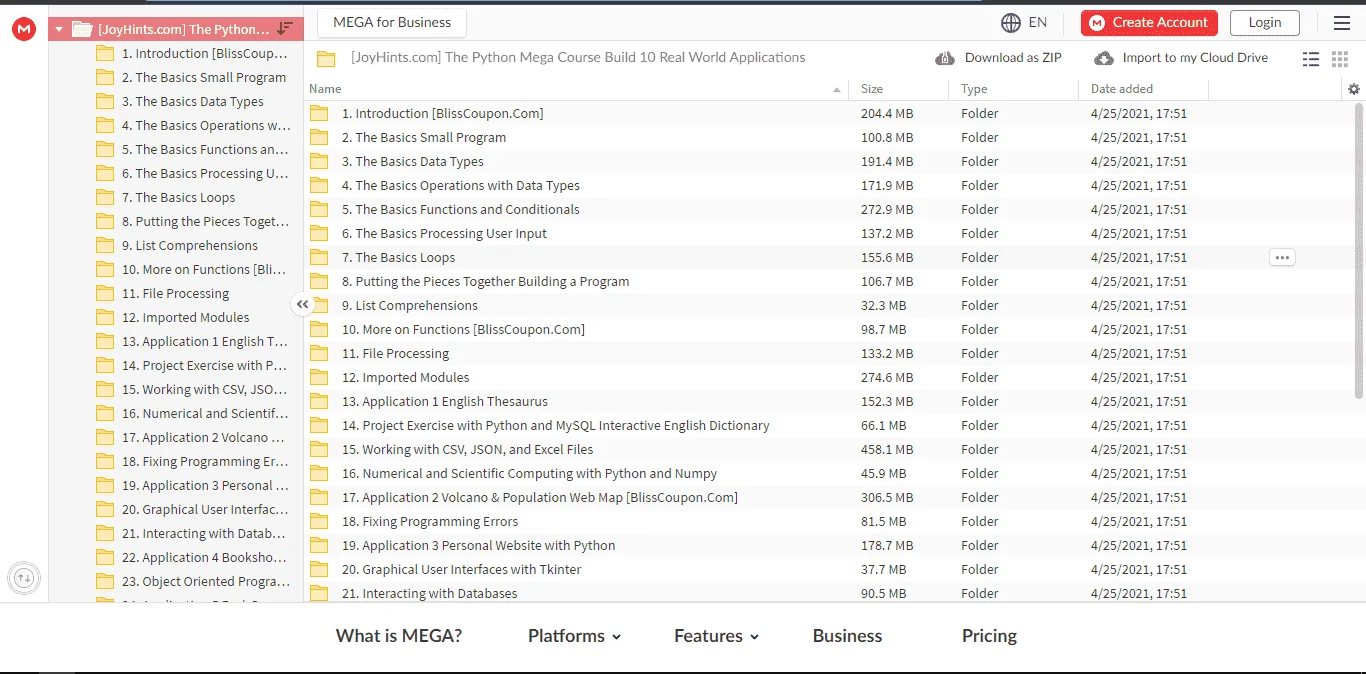Image resolution: width=1366 pixels, height=674 pixels.
Task: Open What is MEGA? menu item
Action: coord(399,636)
